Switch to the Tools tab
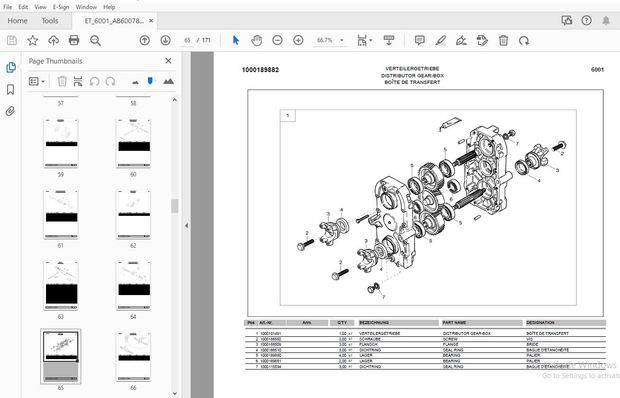The image size is (620, 398). 50,21
